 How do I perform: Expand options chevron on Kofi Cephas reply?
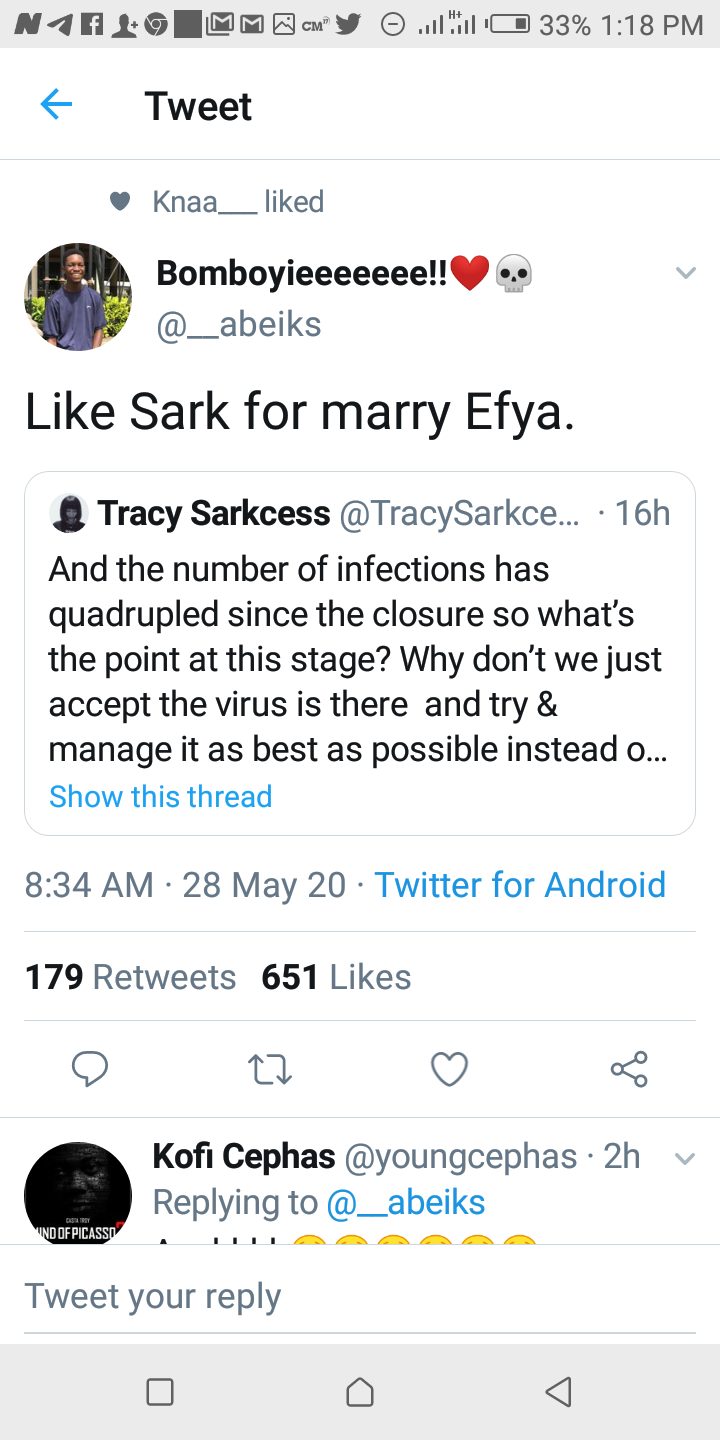[x=685, y=1159]
